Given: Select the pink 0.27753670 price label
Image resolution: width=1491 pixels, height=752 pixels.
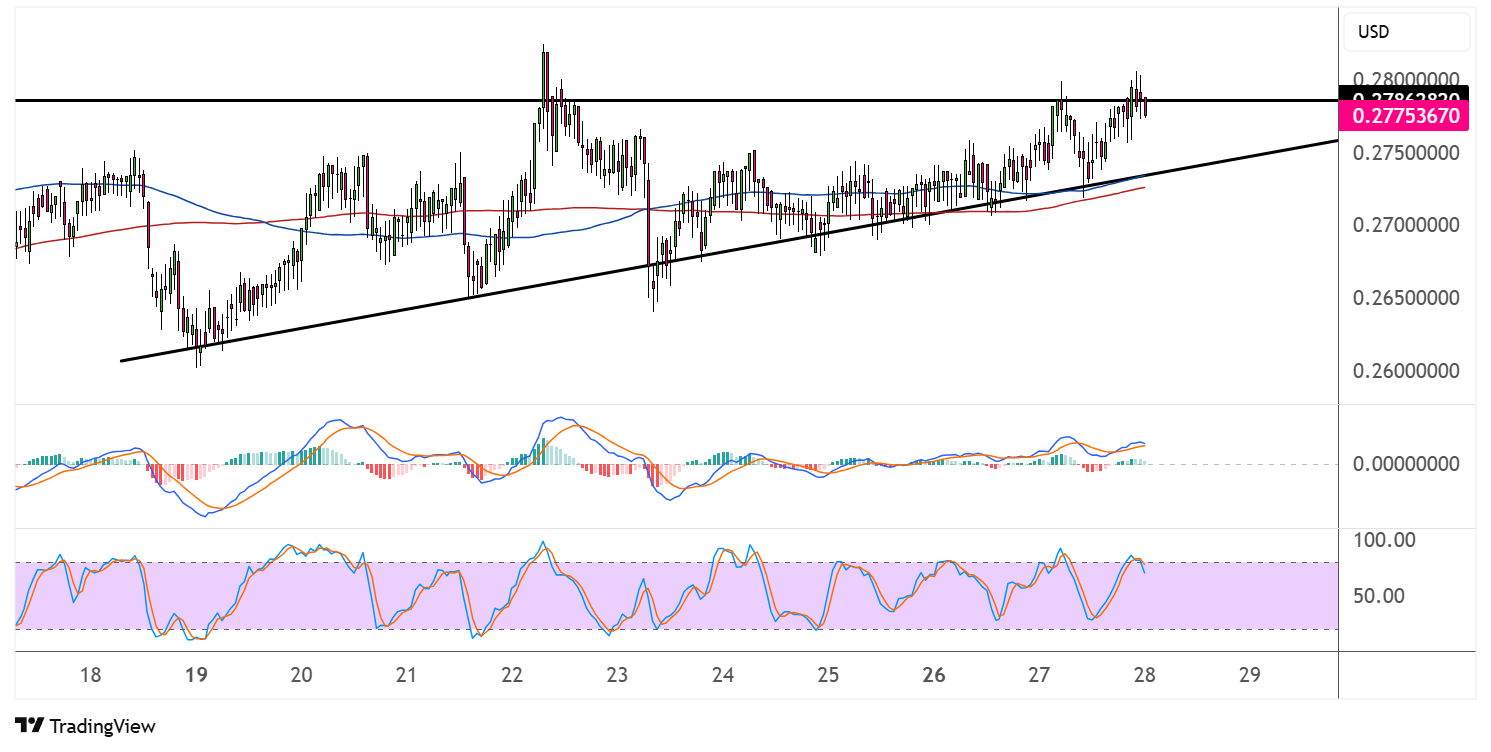Looking at the screenshot, I should point(1406,116).
